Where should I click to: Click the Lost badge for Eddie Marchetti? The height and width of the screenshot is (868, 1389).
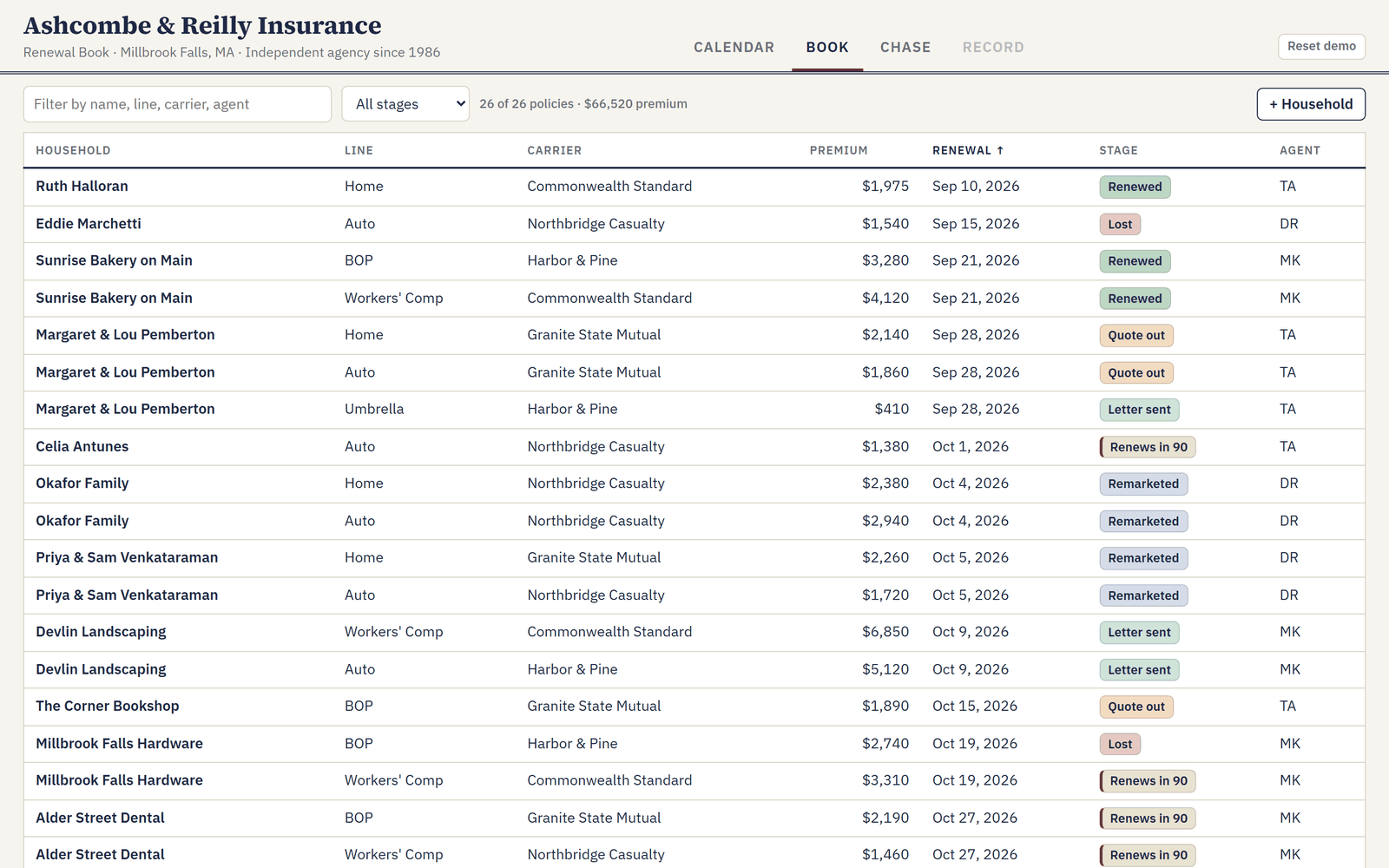[1120, 224]
